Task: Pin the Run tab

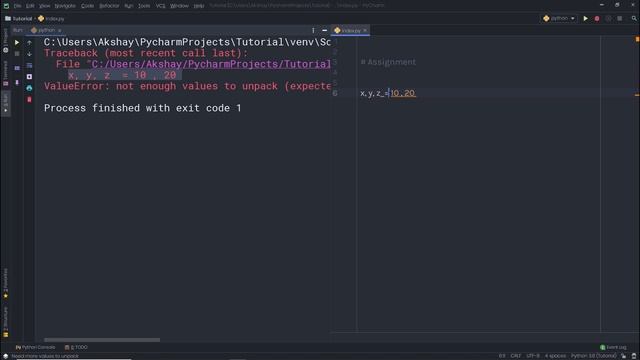Action: click(17, 82)
